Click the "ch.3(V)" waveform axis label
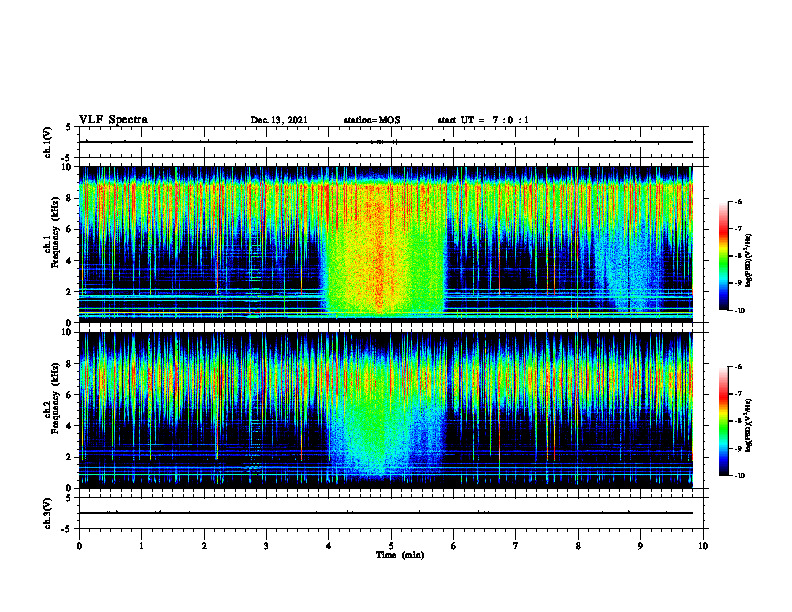This screenshot has height=612, width=792. [x=48, y=513]
